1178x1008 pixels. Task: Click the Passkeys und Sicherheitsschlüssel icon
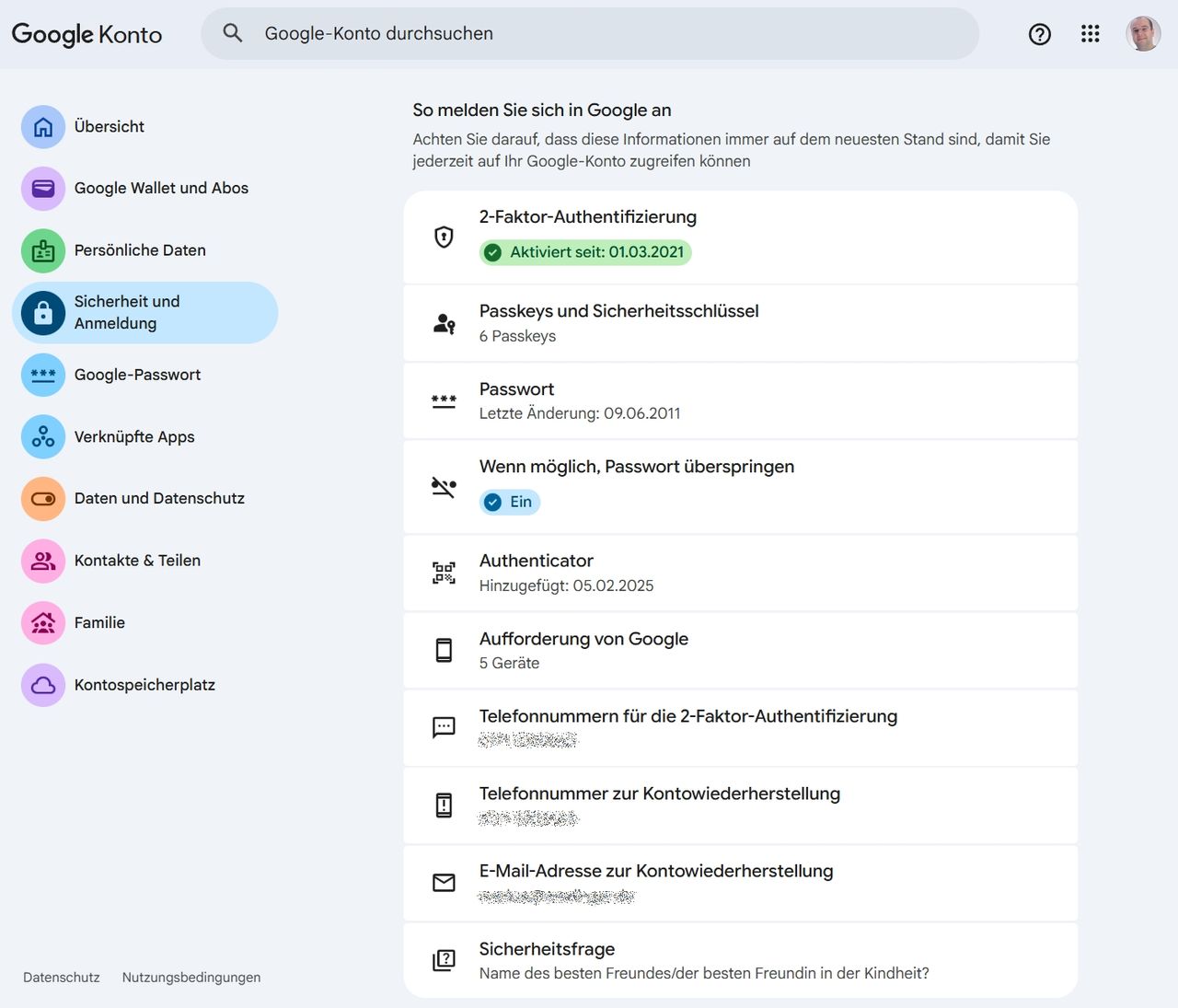pos(444,323)
